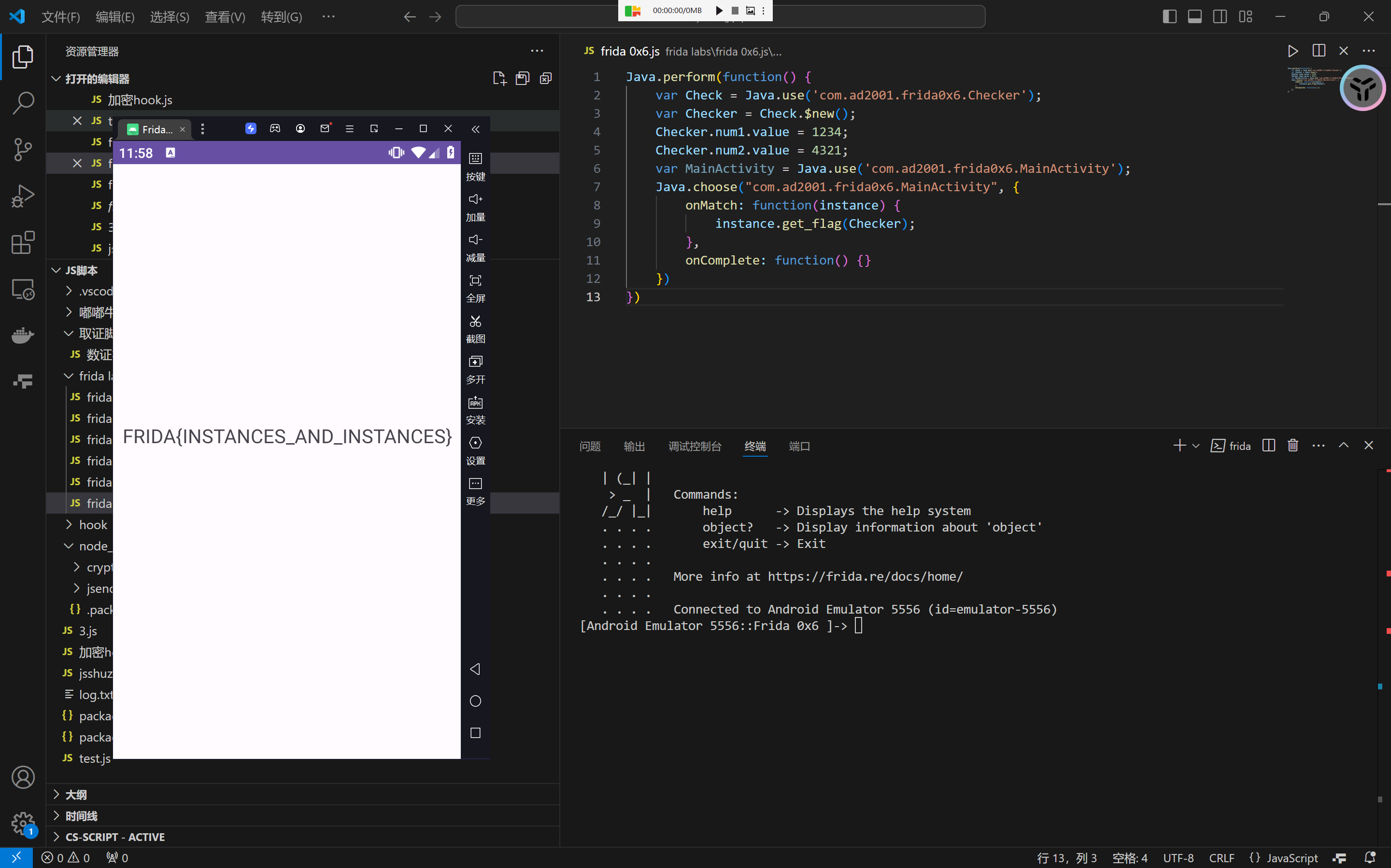This screenshot has width=1391, height=868.
Task: Switch to the 输出 panel tab
Action: click(x=634, y=446)
